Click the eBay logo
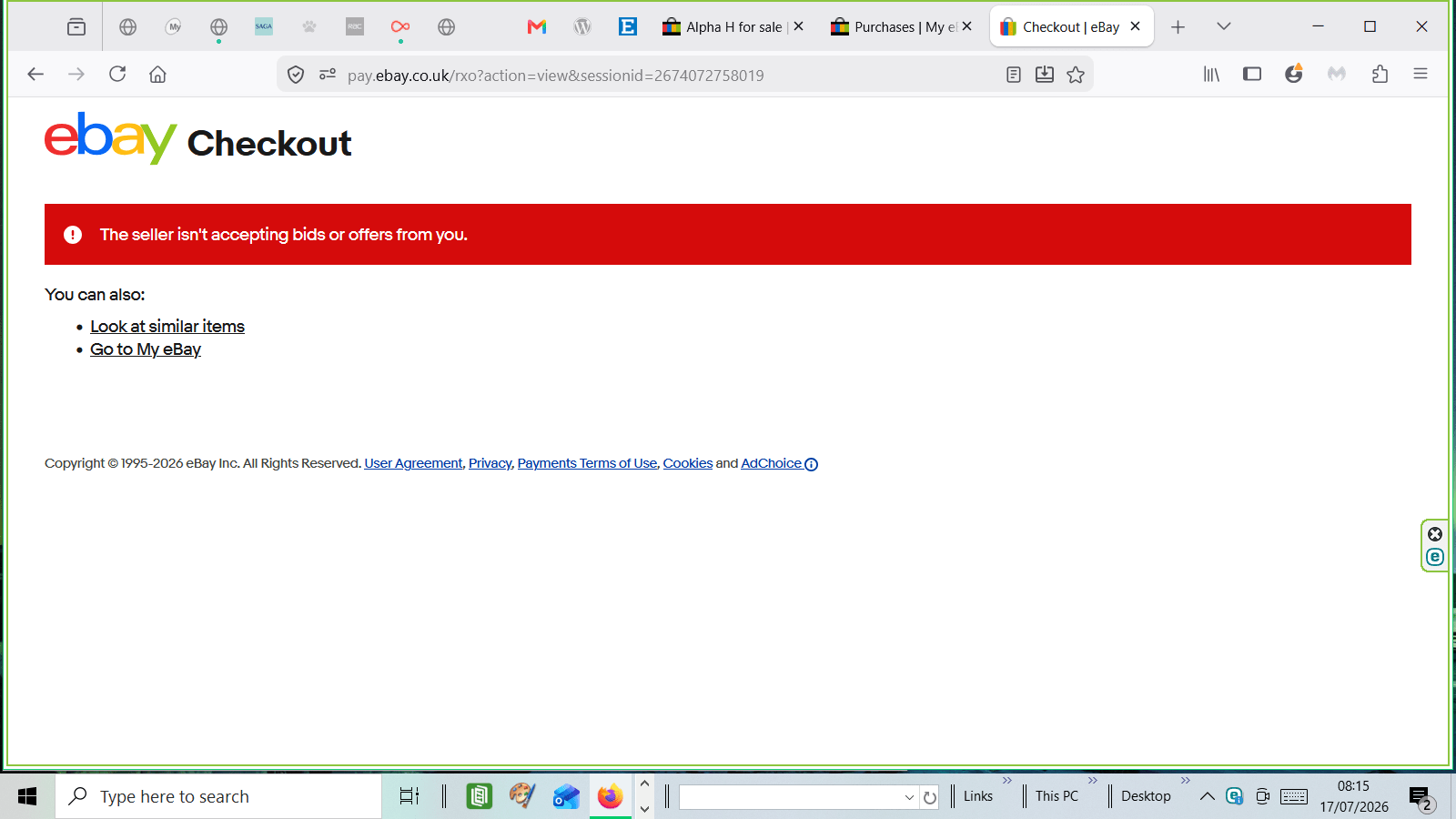 point(110,138)
